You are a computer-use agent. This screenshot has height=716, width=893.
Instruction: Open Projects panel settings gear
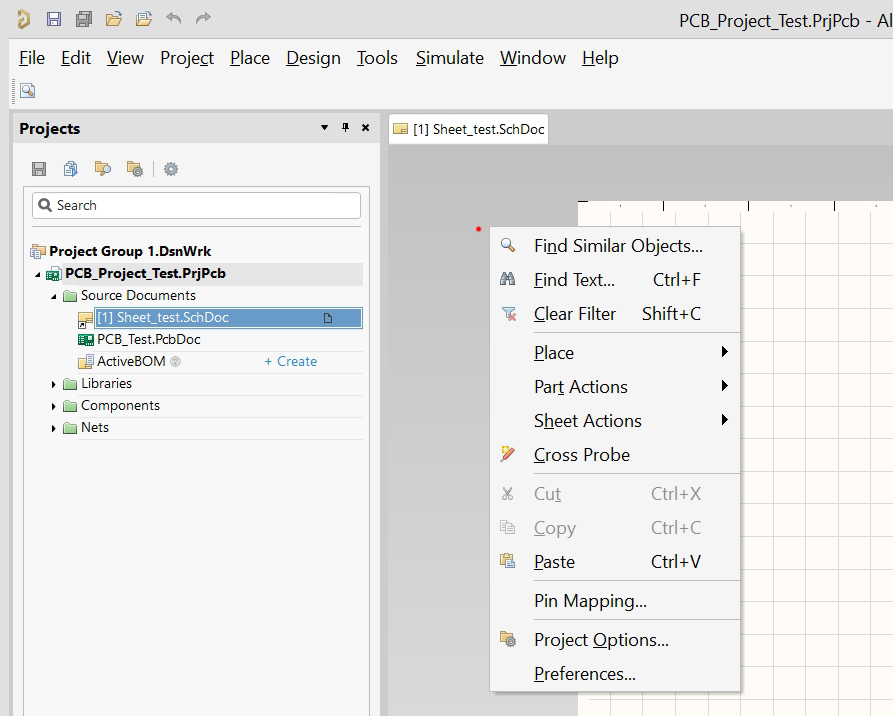coord(171,169)
